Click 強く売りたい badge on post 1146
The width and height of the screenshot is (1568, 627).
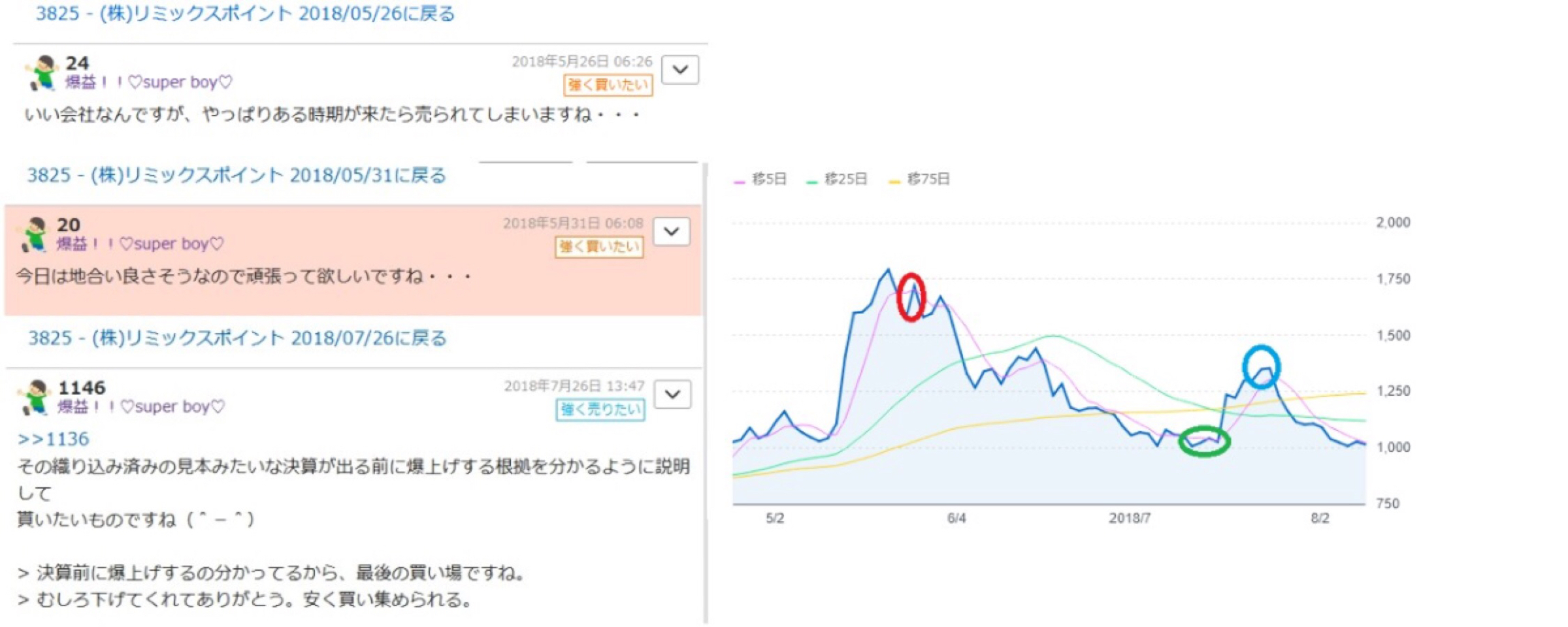600,410
